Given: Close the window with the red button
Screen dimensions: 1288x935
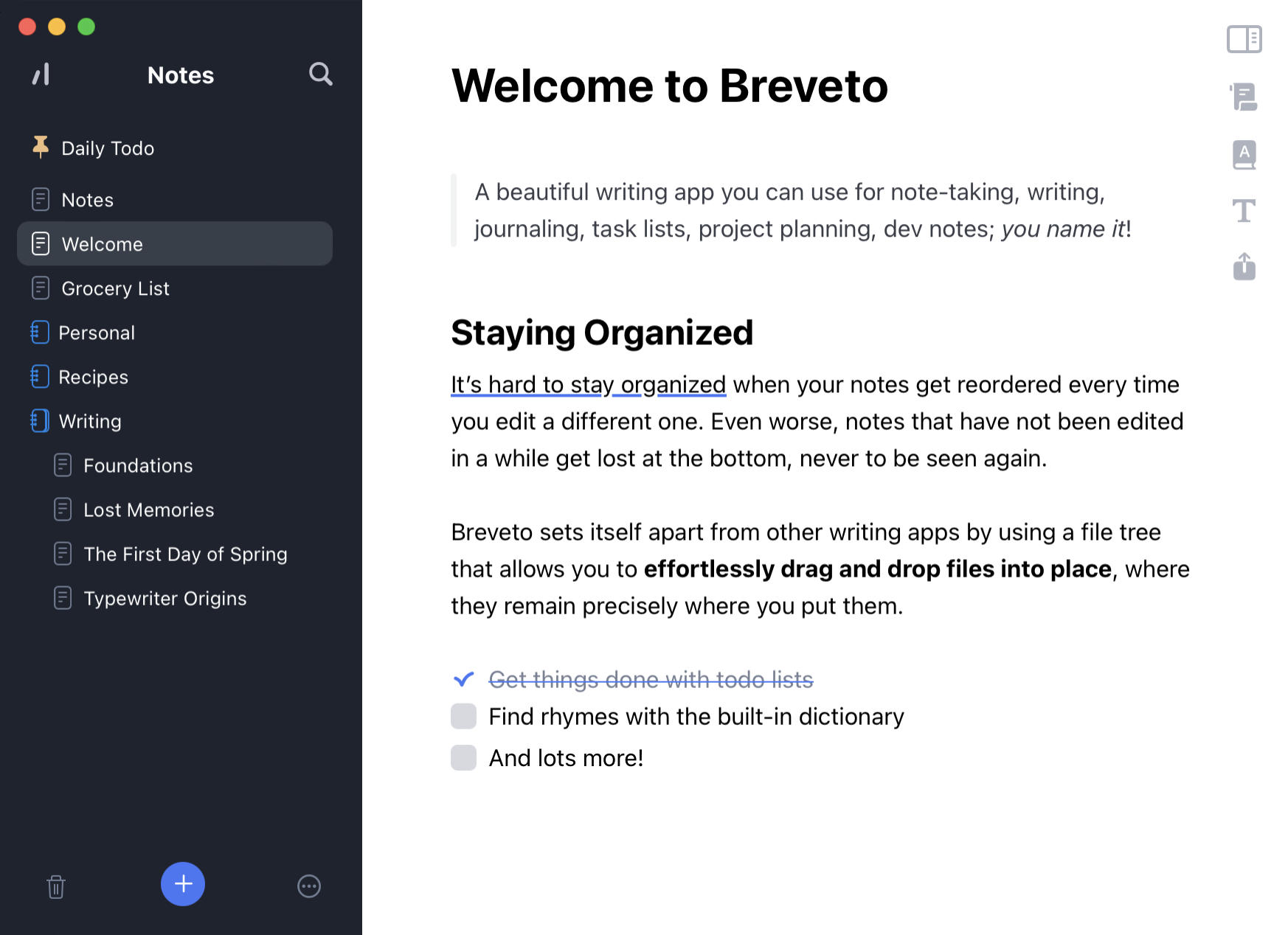Looking at the screenshot, I should click(x=27, y=27).
